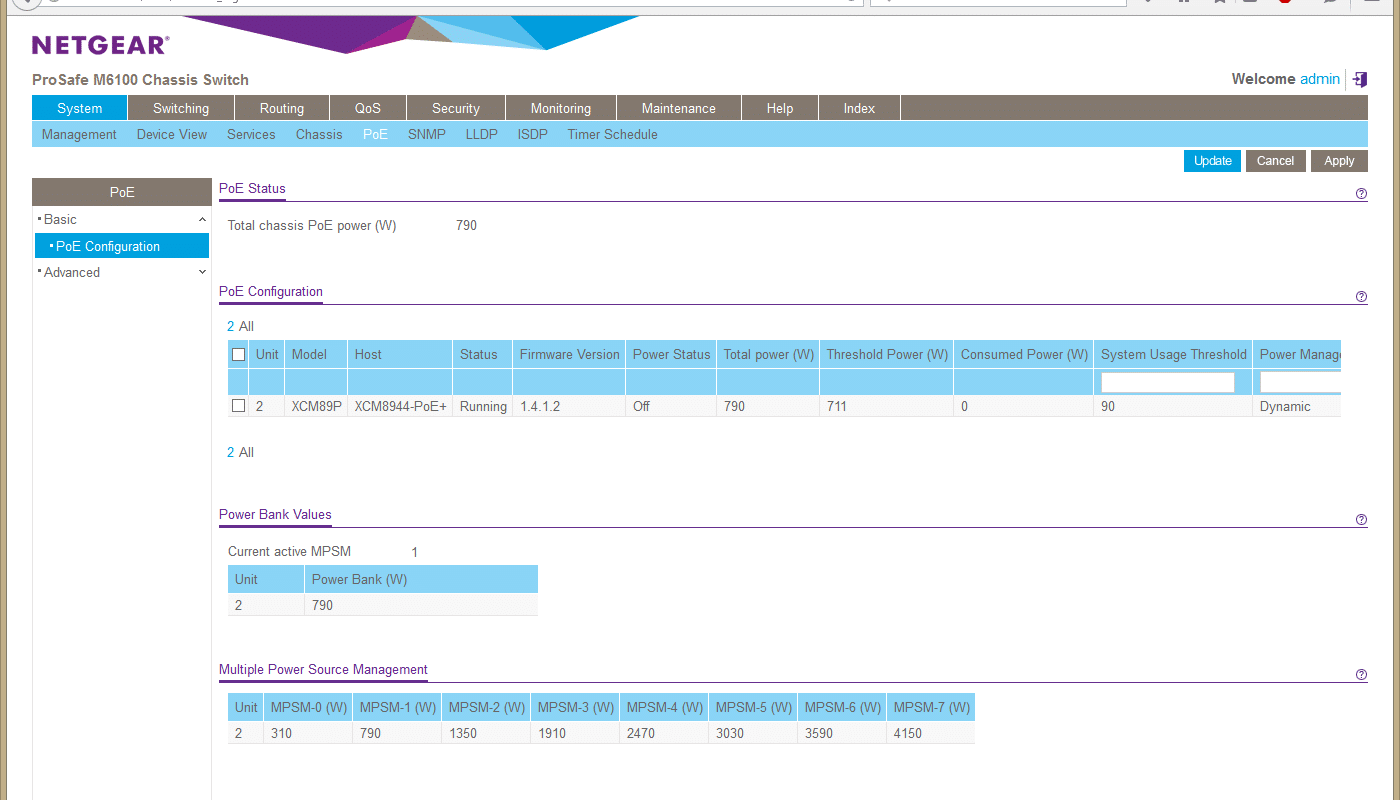Viewport: 1400px width, 800px height.
Task: Expand the Advanced section in sidebar
Action: pos(202,272)
